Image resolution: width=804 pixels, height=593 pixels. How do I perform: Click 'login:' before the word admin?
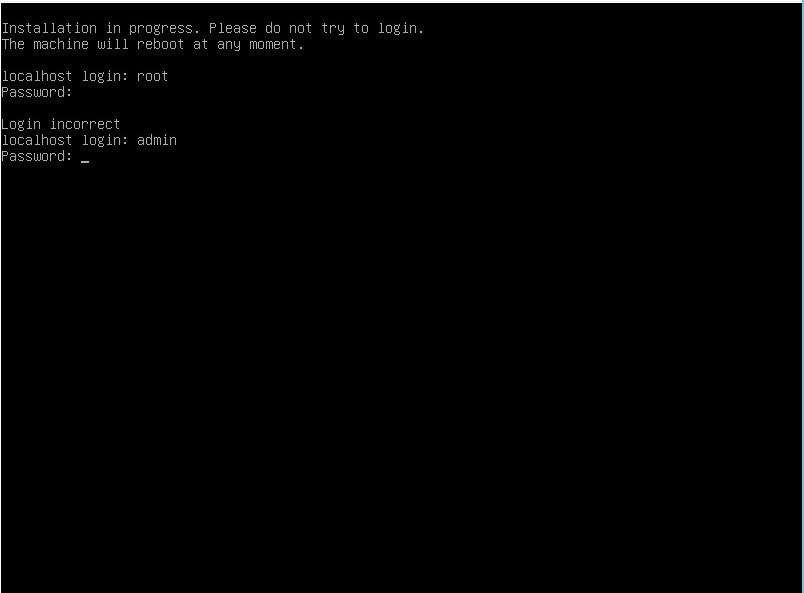click(105, 141)
